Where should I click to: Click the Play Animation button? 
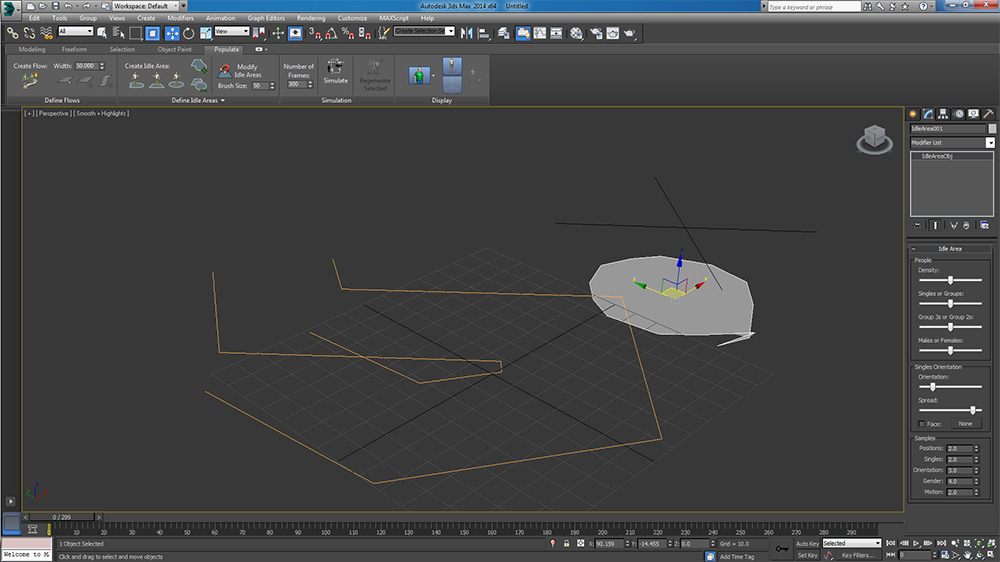(916, 544)
